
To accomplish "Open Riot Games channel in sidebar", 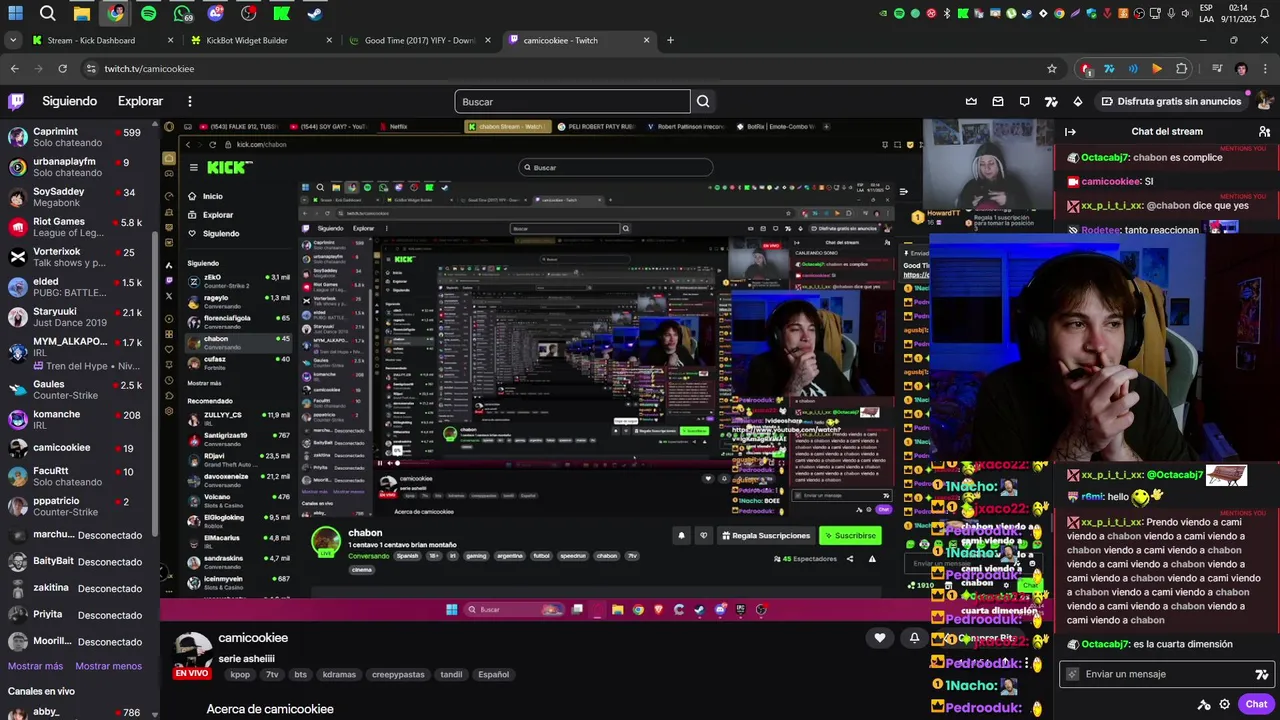I will click(78, 227).
